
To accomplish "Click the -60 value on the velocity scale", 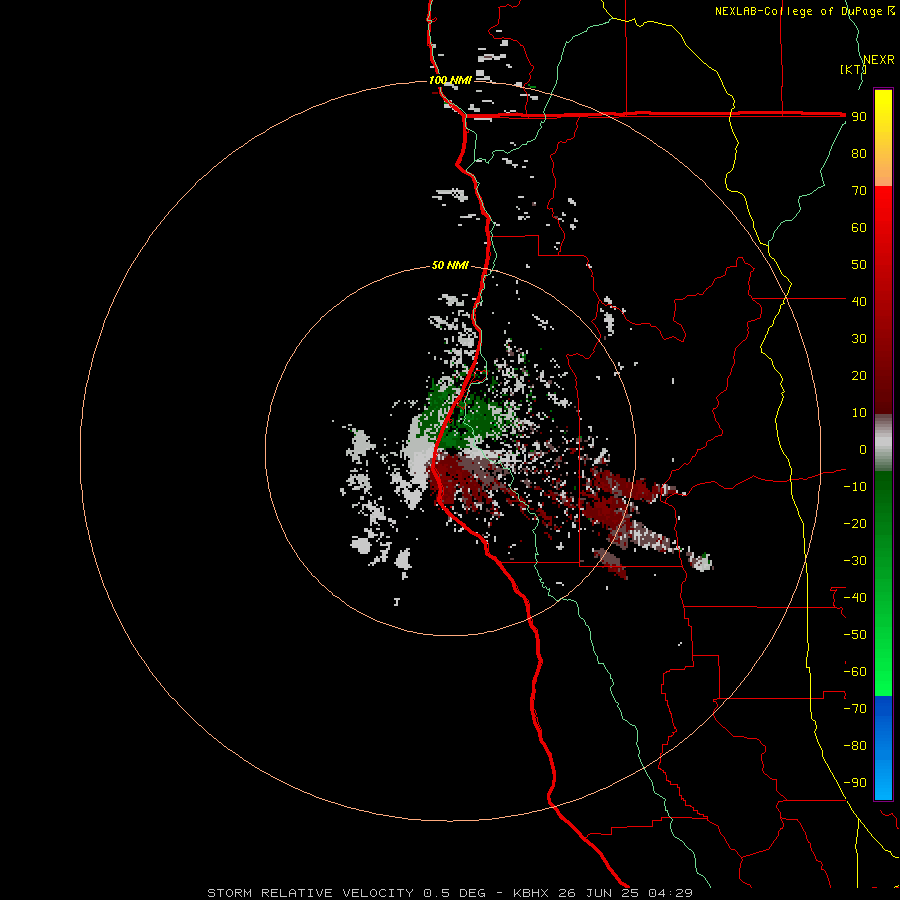I will pos(855,672).
